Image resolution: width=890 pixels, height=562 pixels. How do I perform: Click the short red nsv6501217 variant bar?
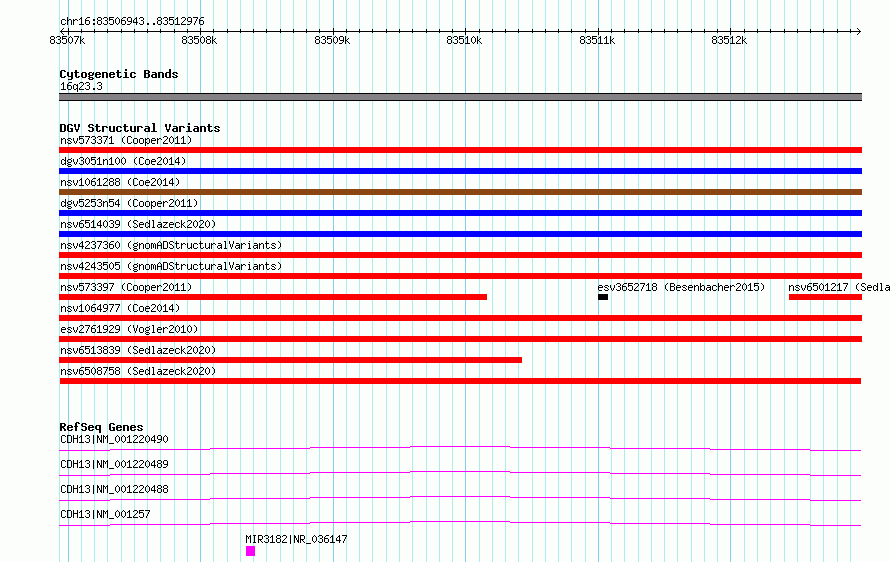tap(825, 297)
